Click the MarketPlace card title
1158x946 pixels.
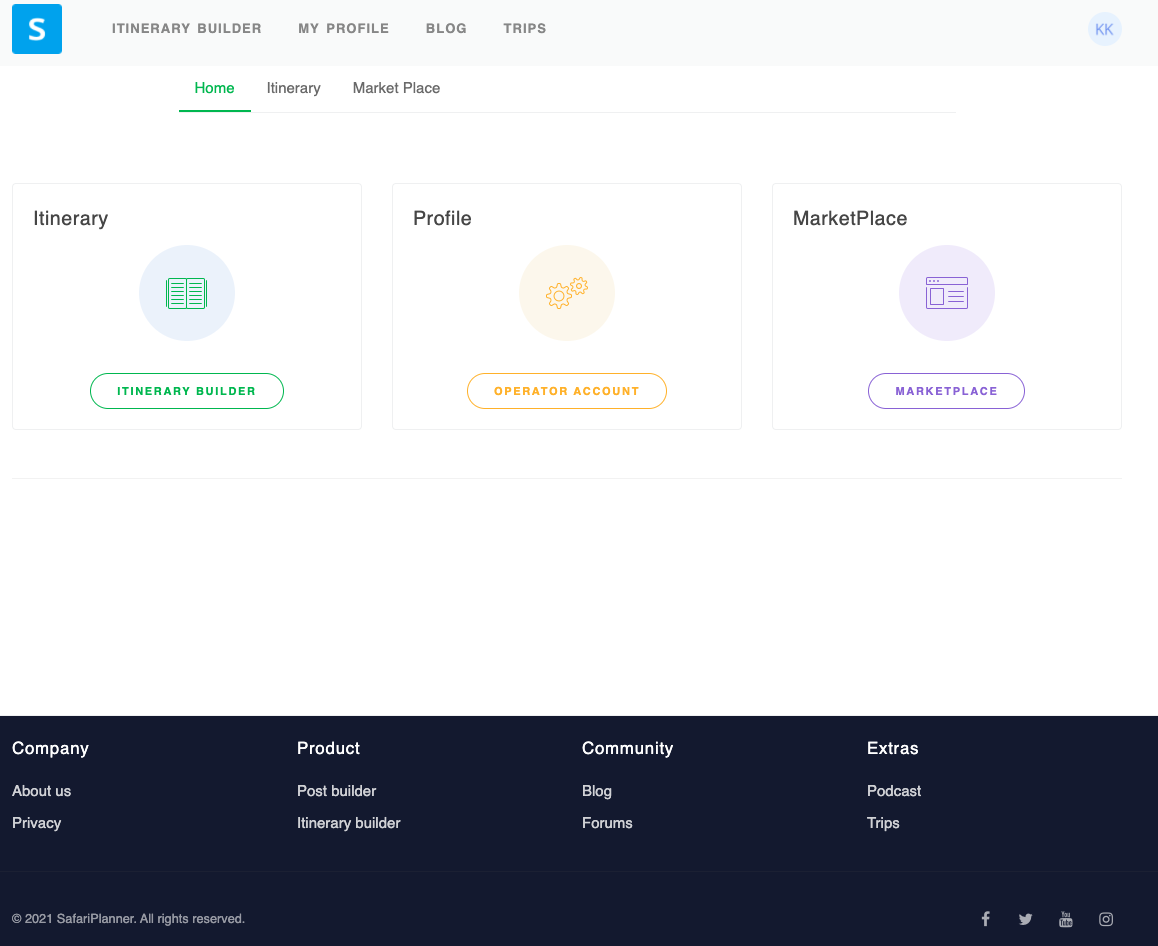click(x=850, y=219)
